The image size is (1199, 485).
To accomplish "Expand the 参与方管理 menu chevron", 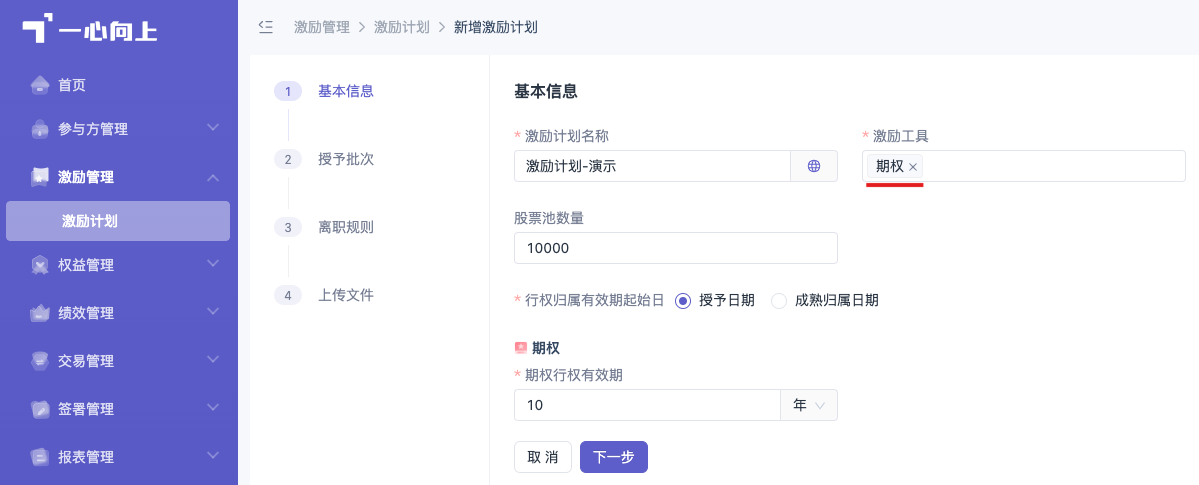I will click(x=213, y=127).
